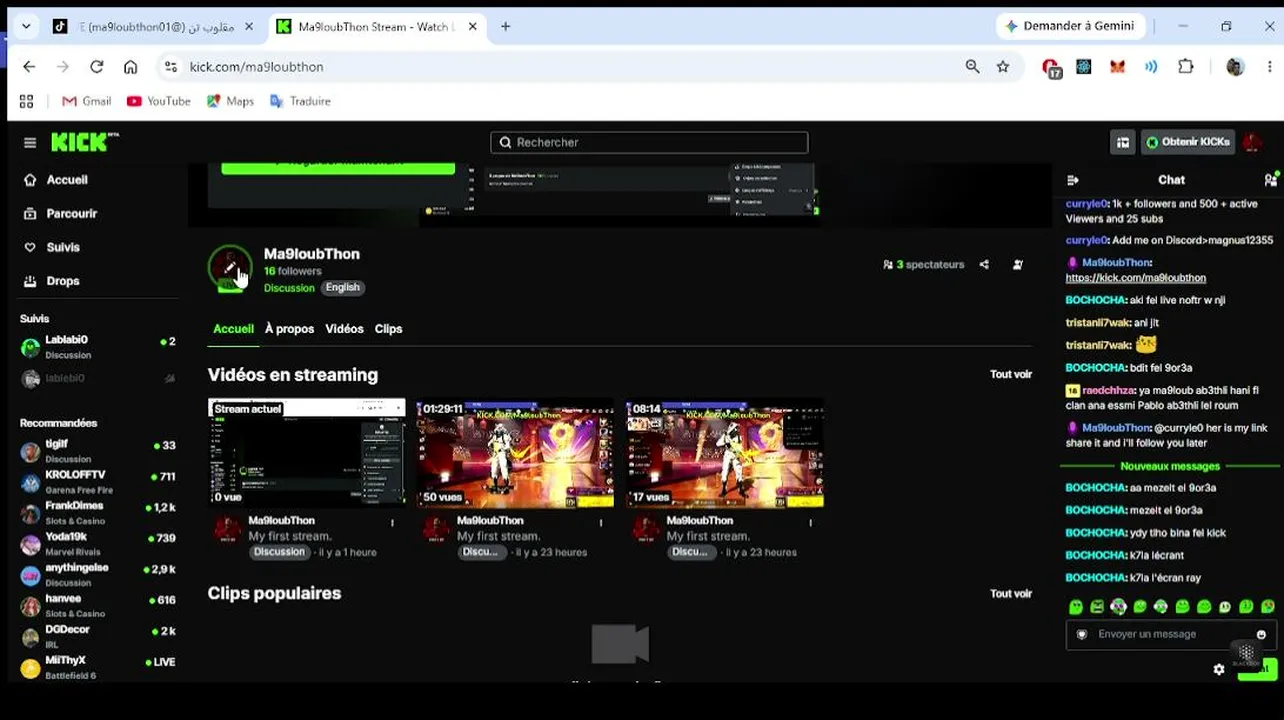
Task: Click Demander à Gemini button
Action: [1069, 27]
